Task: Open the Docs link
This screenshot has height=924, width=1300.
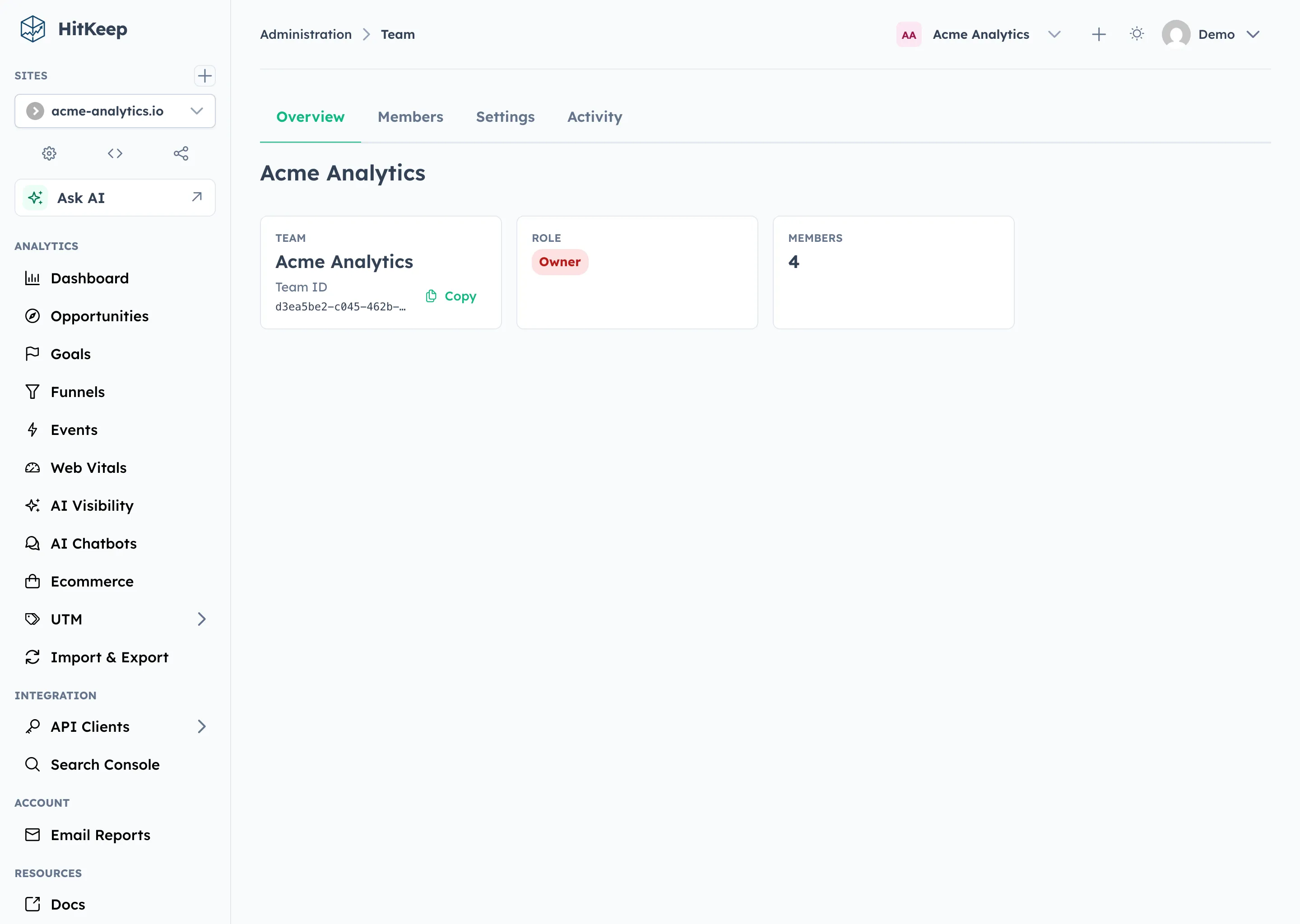Action: [x=115, y=904]
